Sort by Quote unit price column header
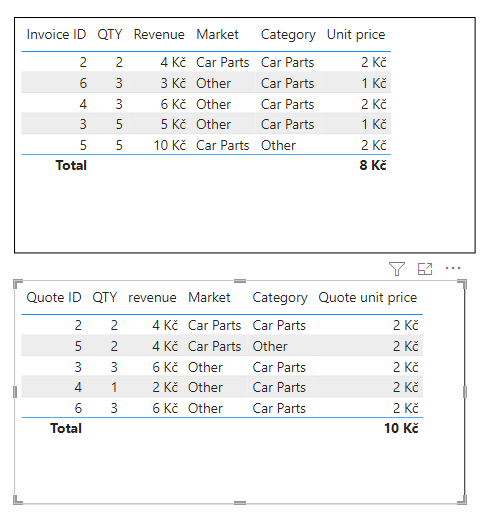492x515 pixels. click(x=368, y=298)
